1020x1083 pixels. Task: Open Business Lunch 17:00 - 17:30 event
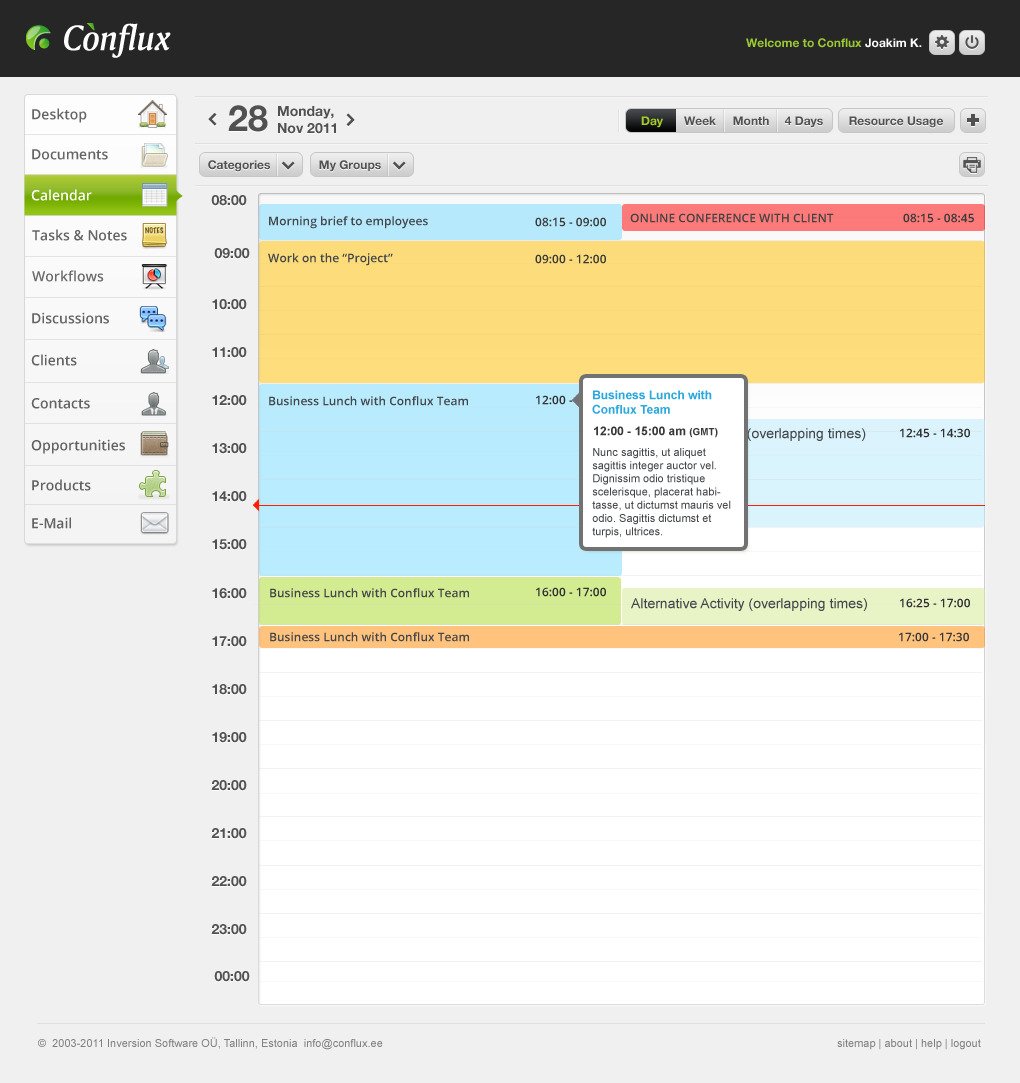(622, 637)
